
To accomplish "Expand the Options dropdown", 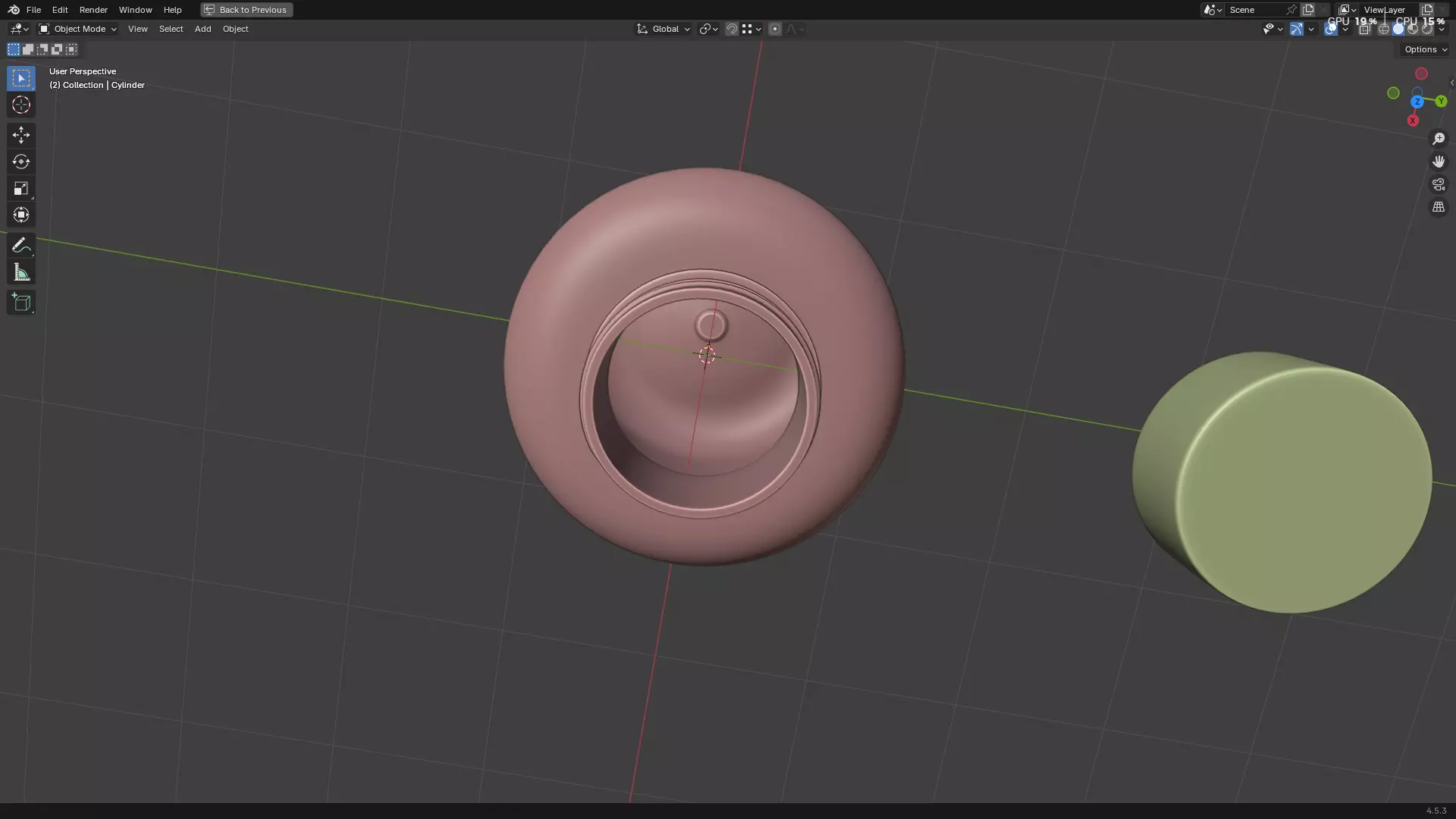I will 1425,49.
